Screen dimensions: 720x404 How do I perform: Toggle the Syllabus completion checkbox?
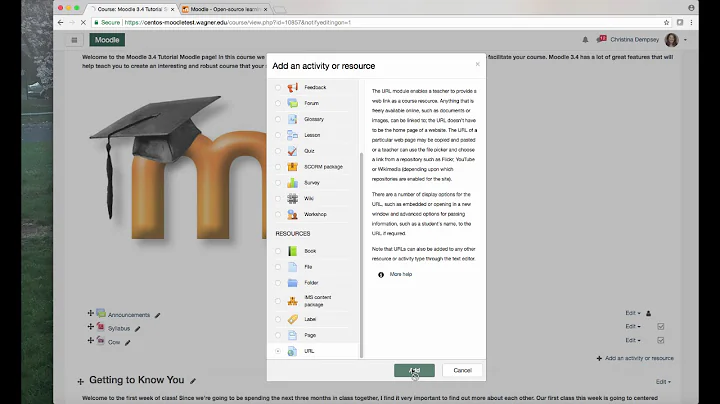coord(661,326)
